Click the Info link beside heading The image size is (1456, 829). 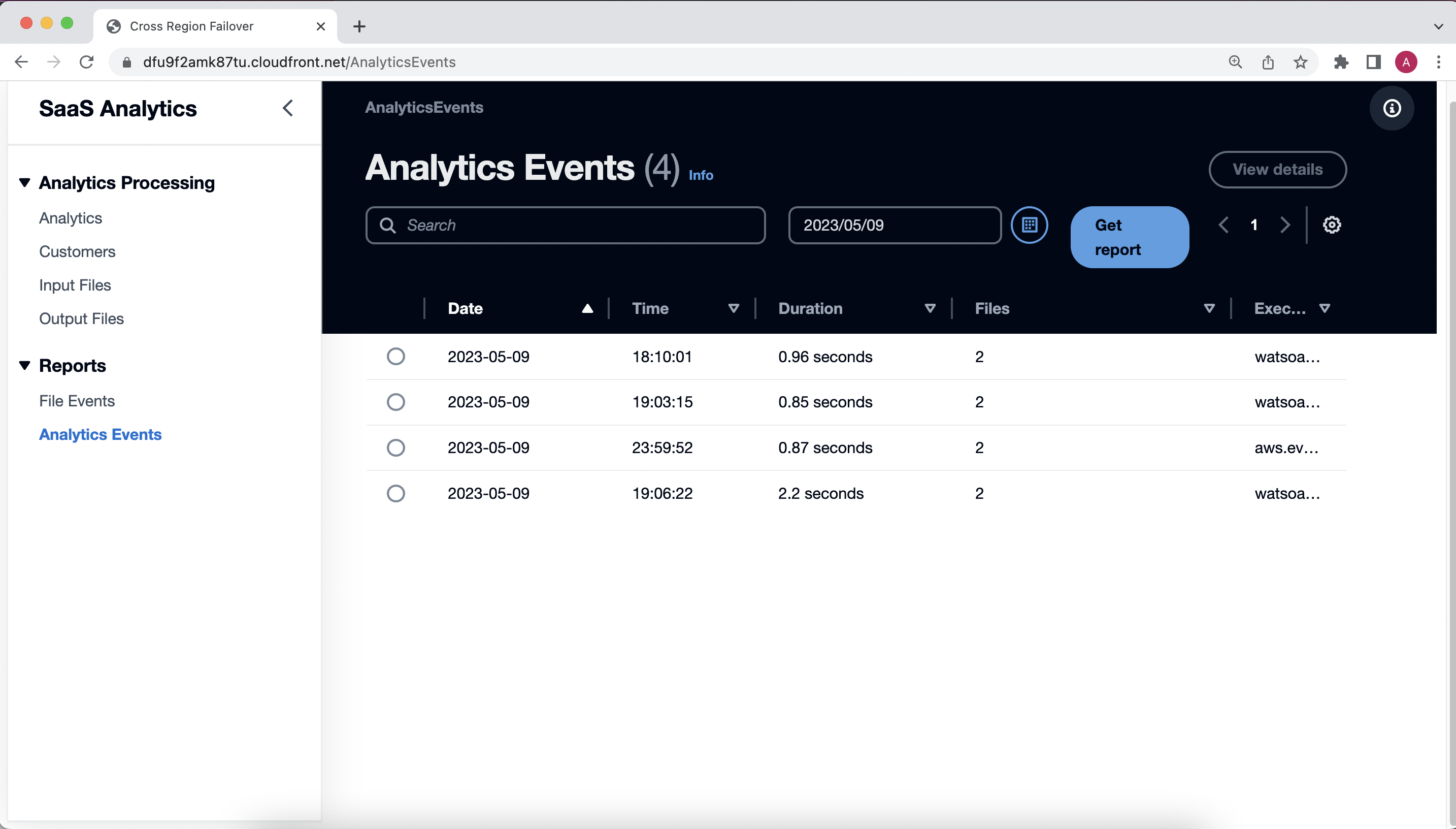pyautogui.click(x=701, y=175)
